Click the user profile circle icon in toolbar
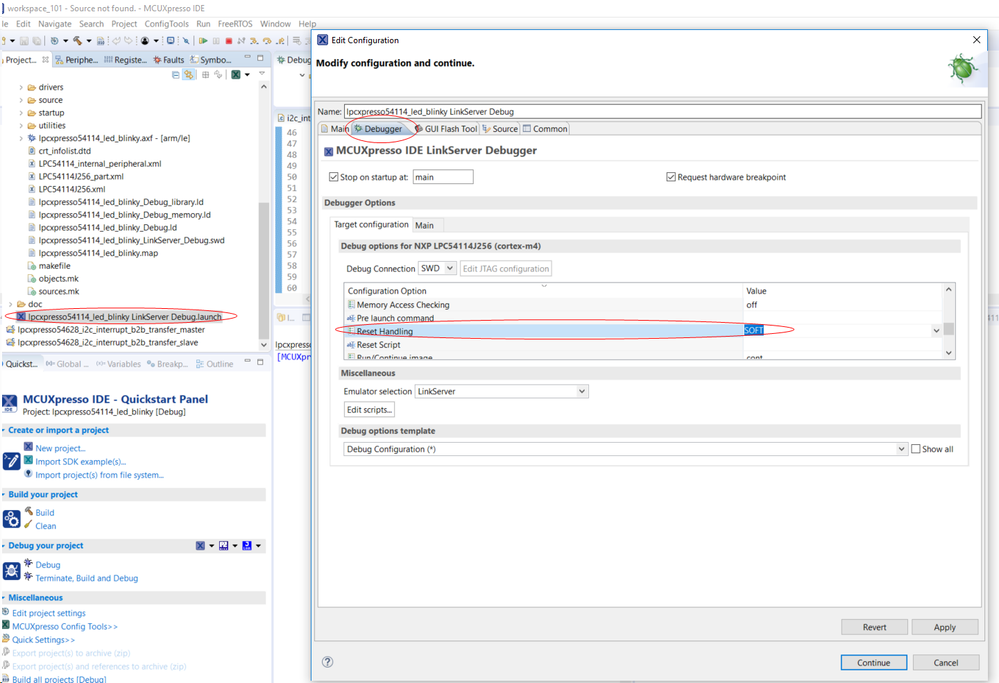The image size is (999, 683). (x=145, y=41)
